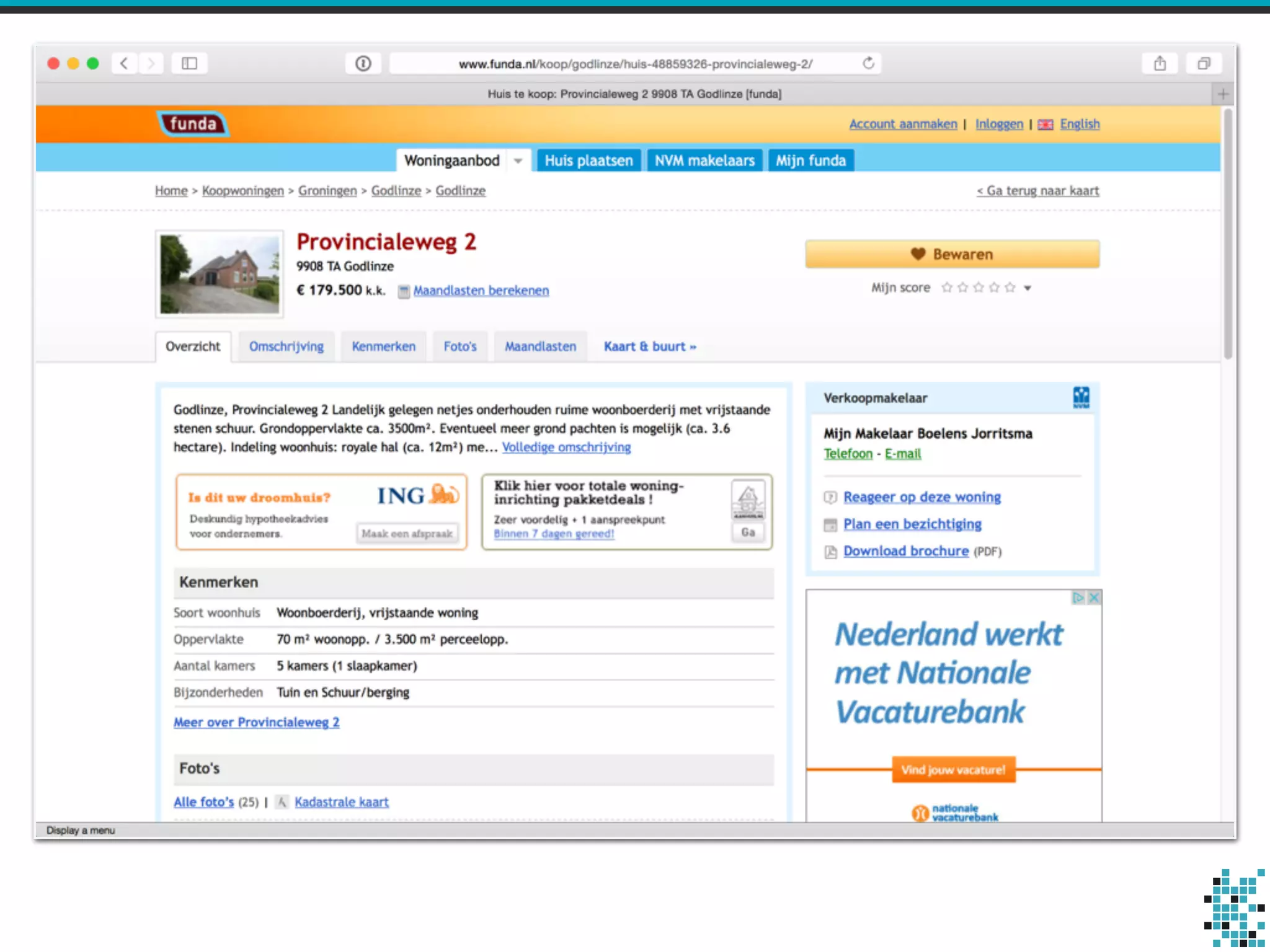Click the browser vertical scrollbar

click(1227, 236)
